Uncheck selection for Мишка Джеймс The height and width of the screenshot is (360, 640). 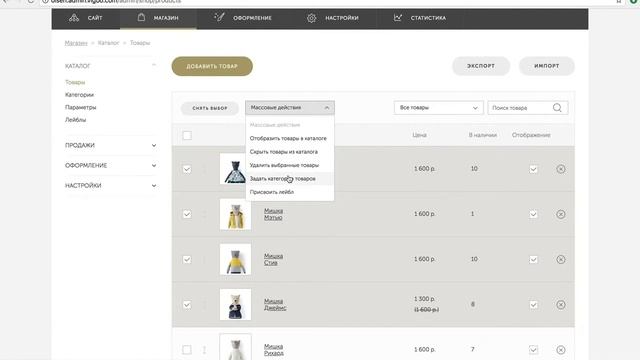point(187,304)
